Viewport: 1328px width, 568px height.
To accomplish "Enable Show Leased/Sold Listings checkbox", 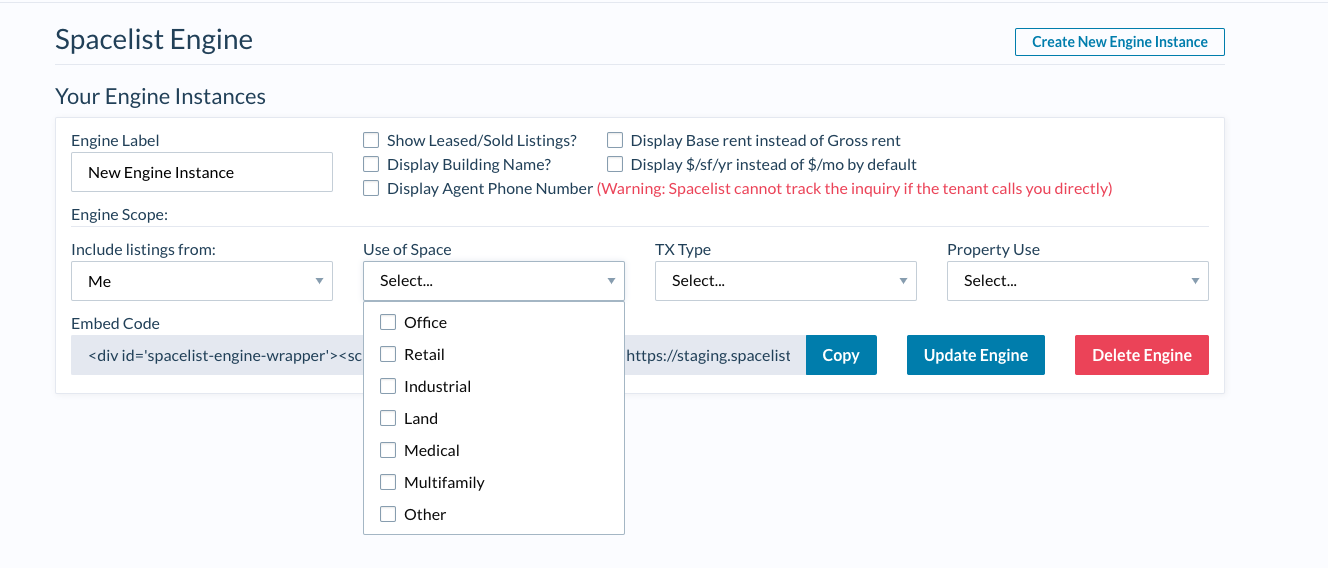I will click(371, 140).
